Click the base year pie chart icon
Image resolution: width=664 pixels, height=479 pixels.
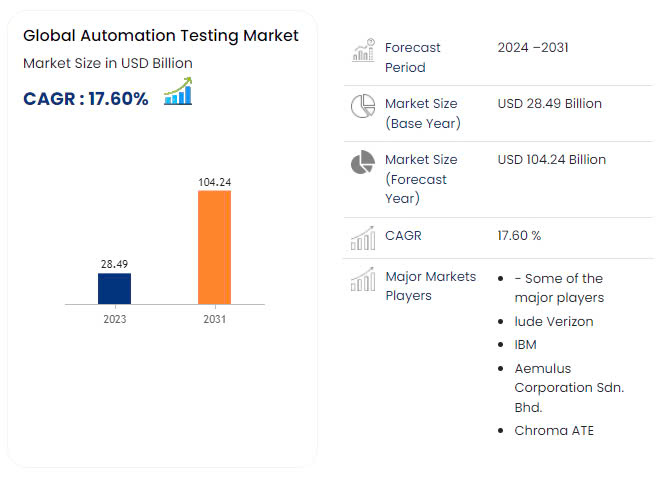(x=362, y=107)
